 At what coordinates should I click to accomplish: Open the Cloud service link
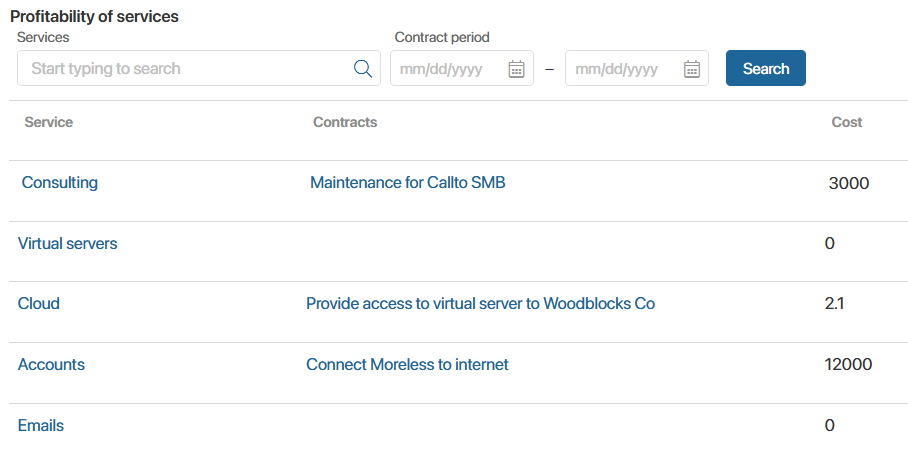click(39, 304)
